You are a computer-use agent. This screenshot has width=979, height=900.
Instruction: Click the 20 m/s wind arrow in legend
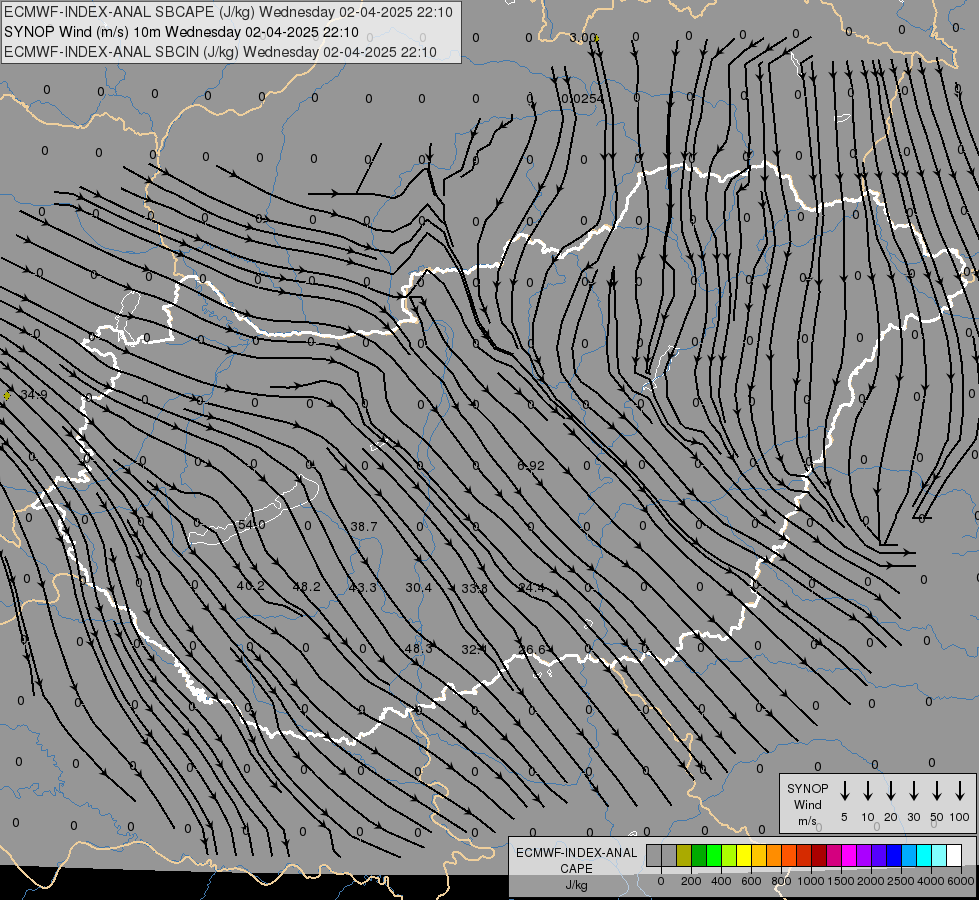(x=891, y=790)
